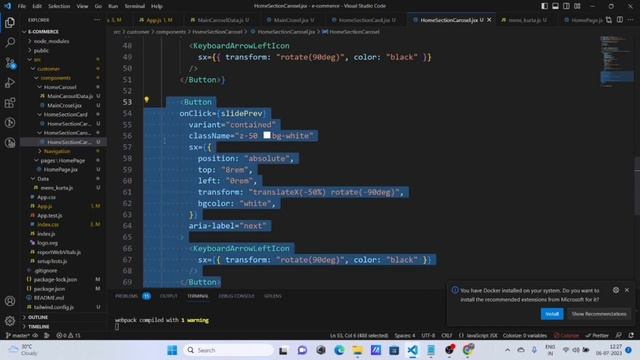Open the Extensions view icon
The height and width of the screenshot is (360, 640).
pos(10,103)
